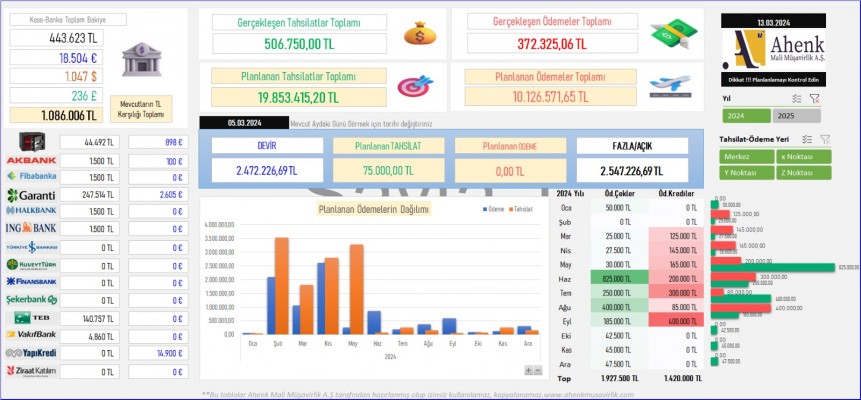Collapse chart field with minus button

538,370
